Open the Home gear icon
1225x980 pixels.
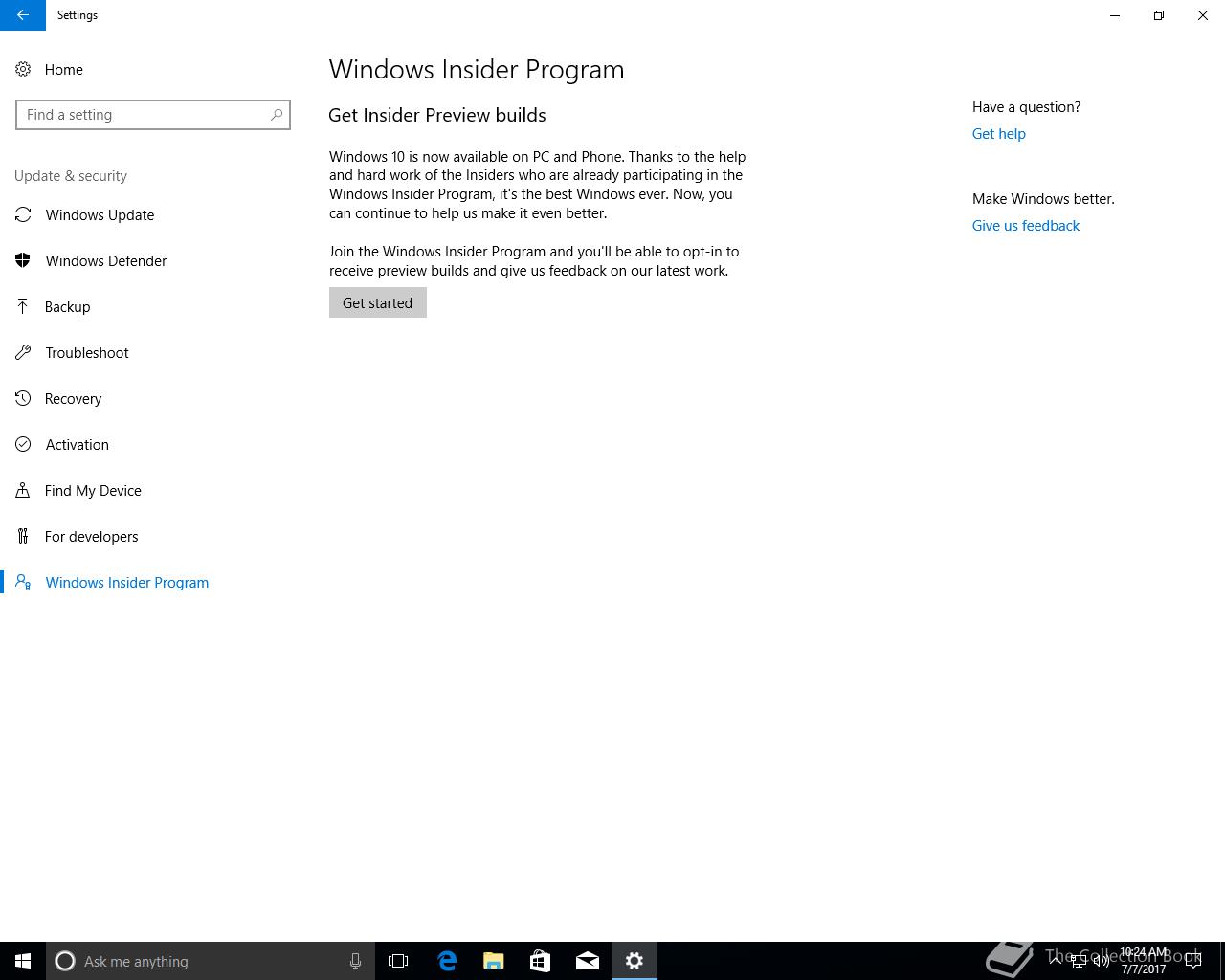pos(23,70)
